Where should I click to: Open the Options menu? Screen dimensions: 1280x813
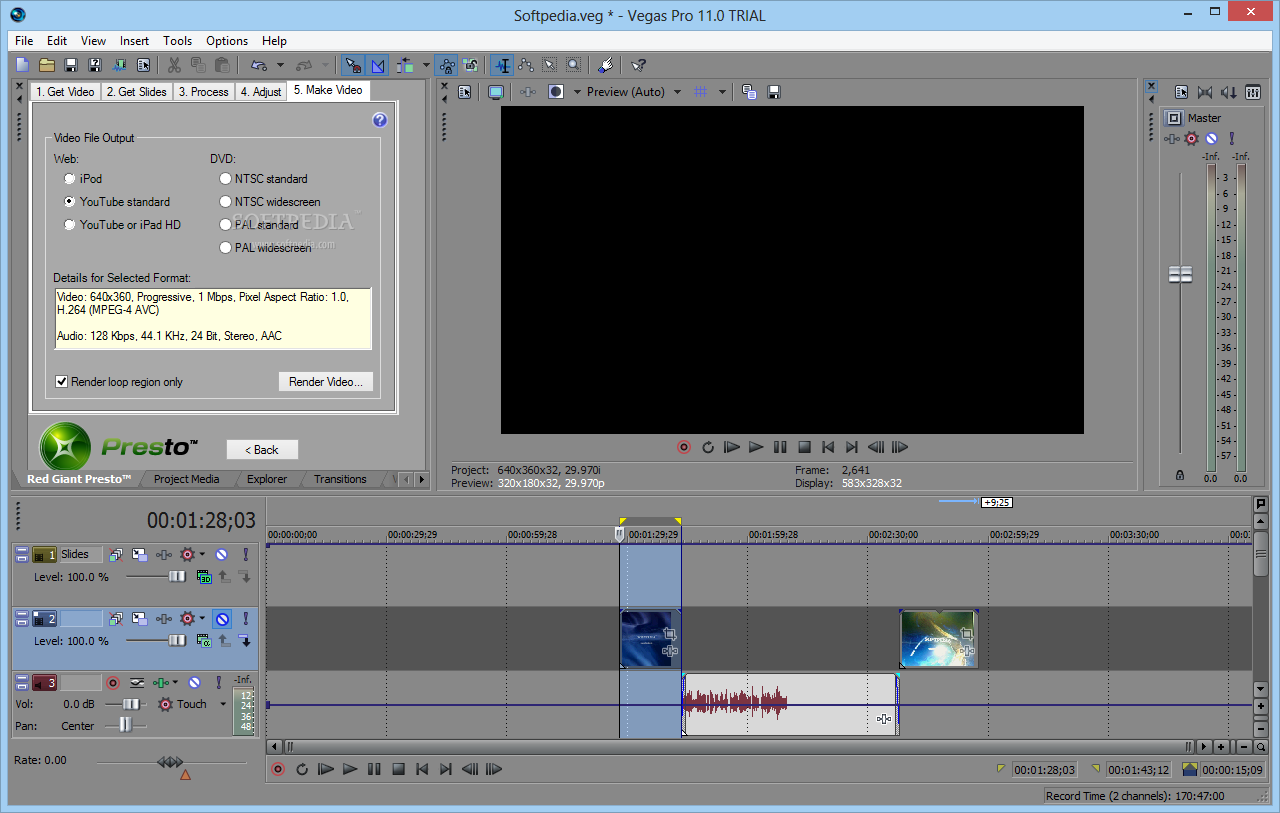pyautogui.click(x=227, y=41)
